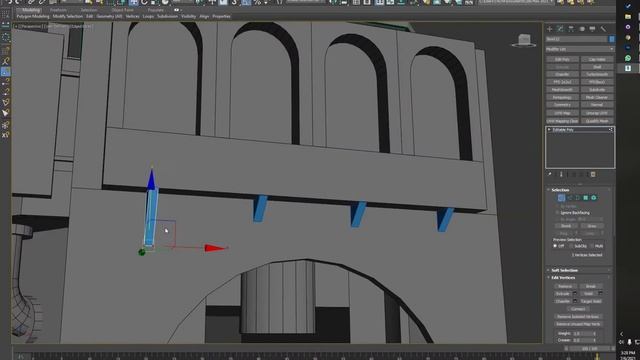The width and height of the screenshot is (640, 360).
Task: Switch to the Selection ribbon tab
Action: [x=89, y=10]
